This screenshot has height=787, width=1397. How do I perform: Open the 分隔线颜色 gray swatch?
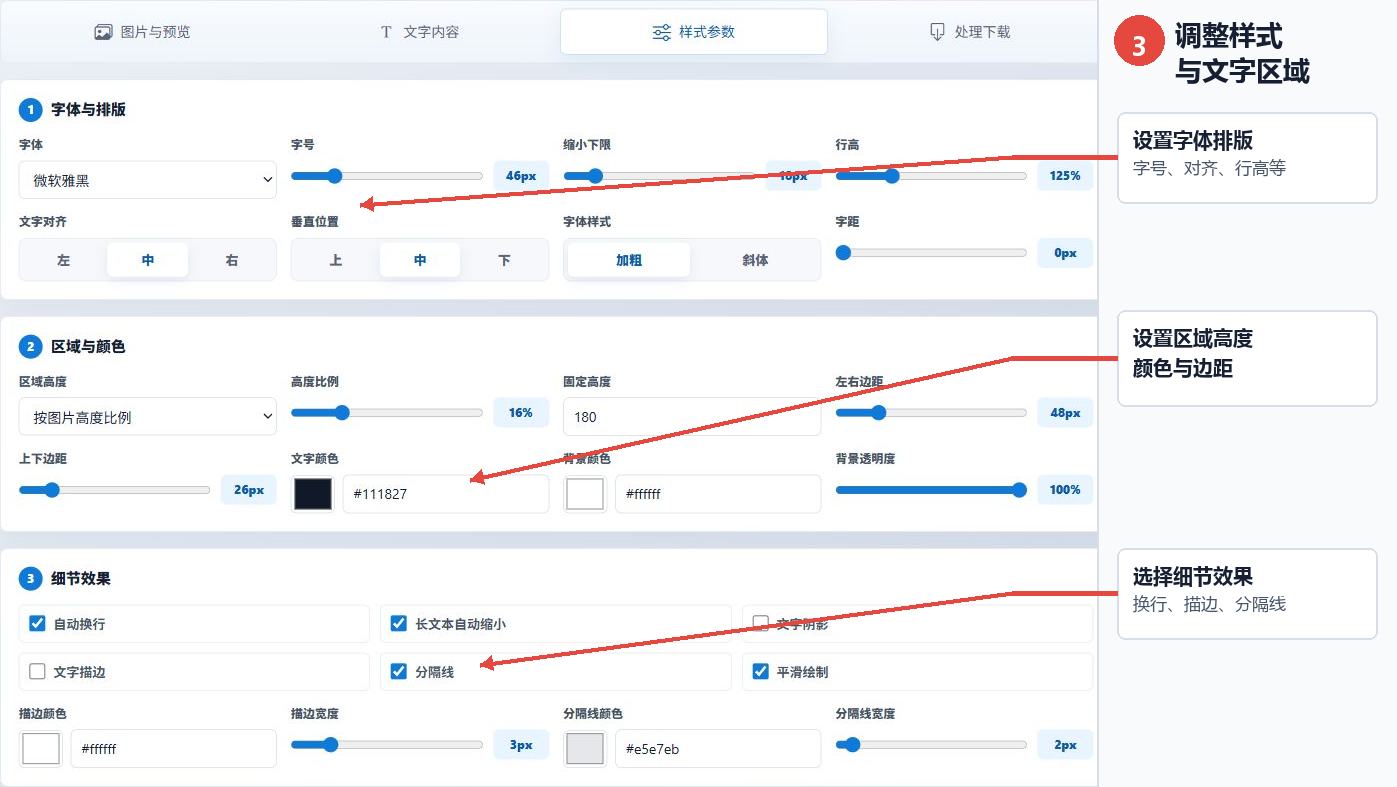pos(585,748)
